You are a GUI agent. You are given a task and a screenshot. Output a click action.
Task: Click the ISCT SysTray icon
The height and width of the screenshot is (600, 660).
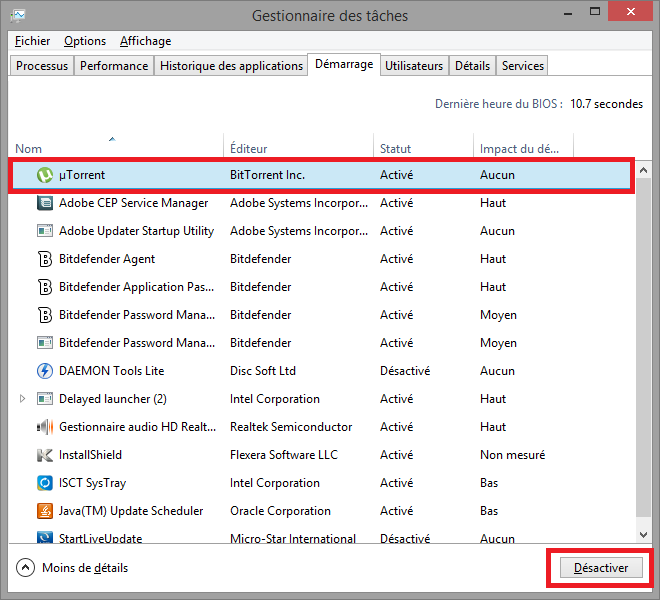(45, 483)
